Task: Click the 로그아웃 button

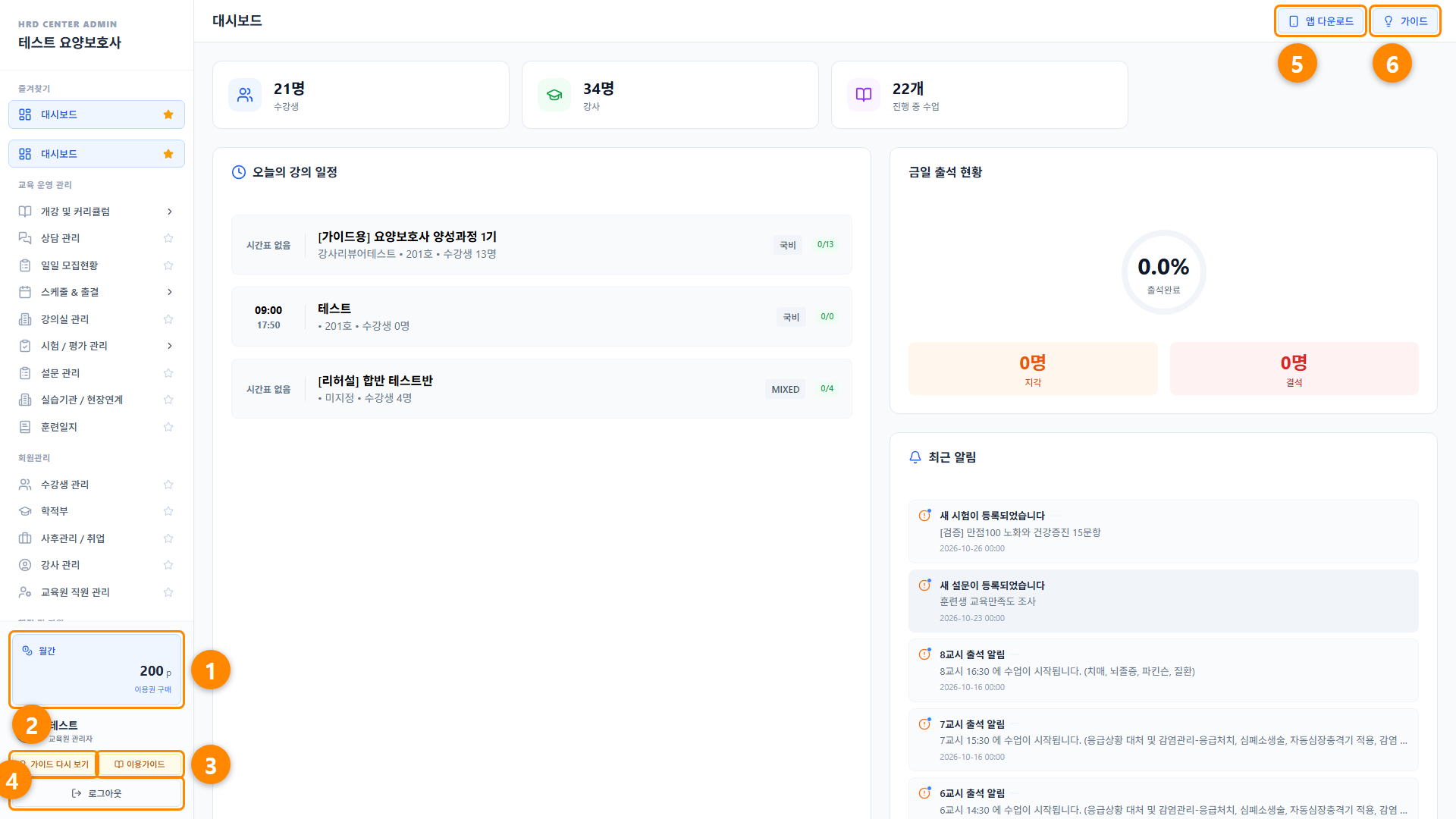Action: (96, 793)
